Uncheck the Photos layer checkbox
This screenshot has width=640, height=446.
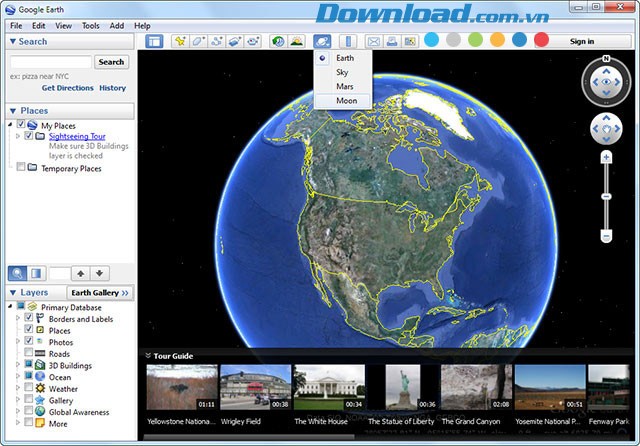click(29, 340)
